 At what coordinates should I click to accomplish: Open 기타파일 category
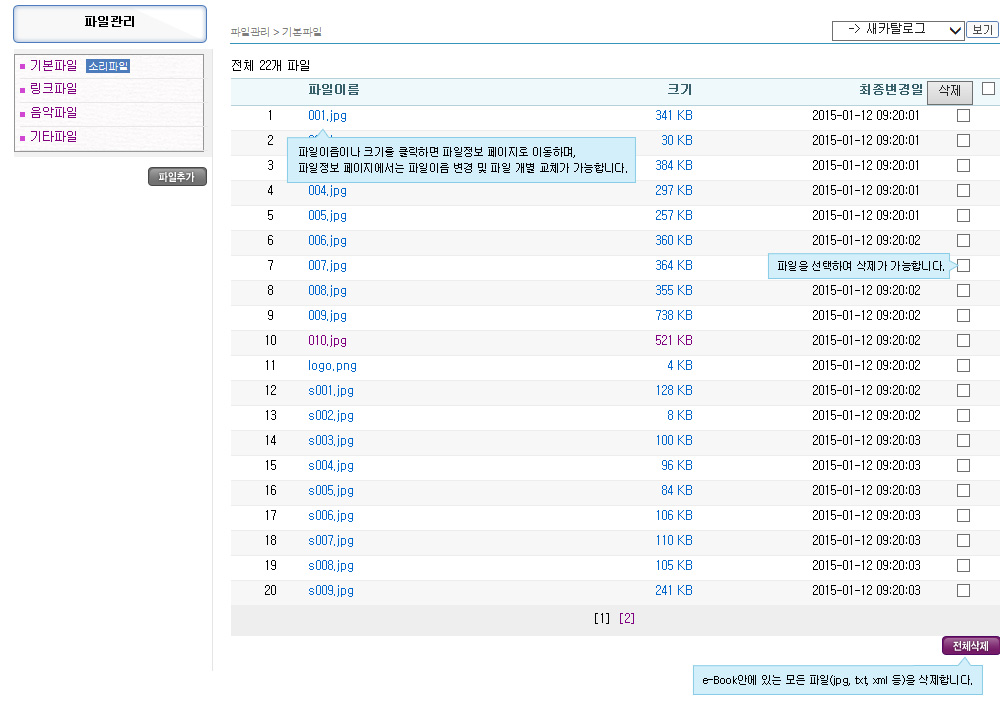click(53, 137)
